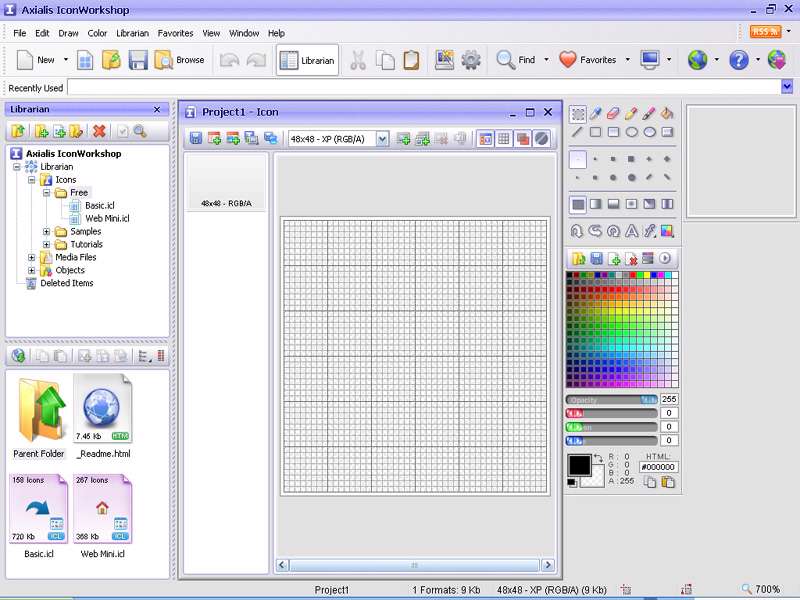Click the red X delete icon in Librarian toolbar
Image resolution: width=800 pixels, height=600 pixels.
[99, 132]
